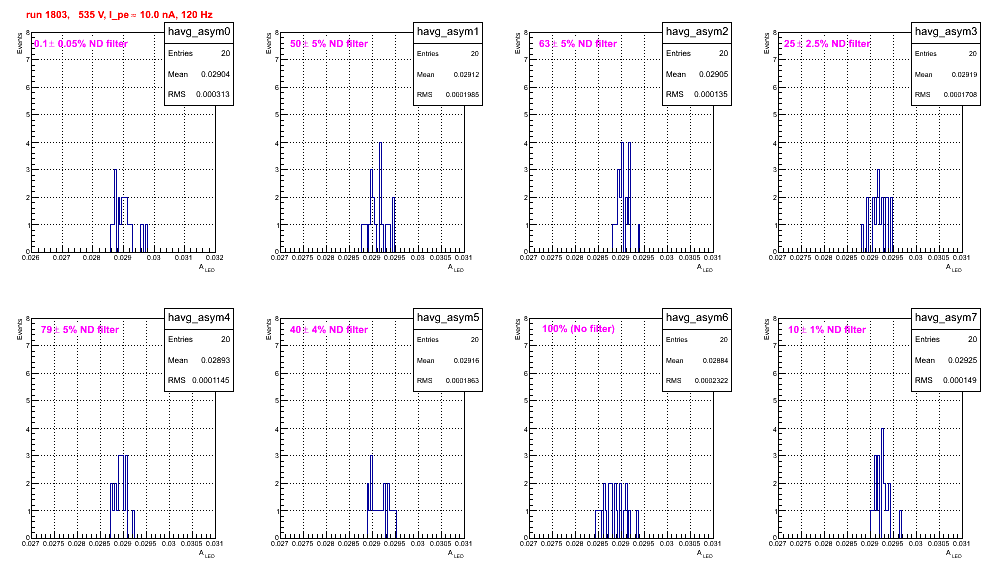The width and height of the screenshot is (996, 572).
Task: Select the havg_asym3 stats box title
Action: point(946,32)
